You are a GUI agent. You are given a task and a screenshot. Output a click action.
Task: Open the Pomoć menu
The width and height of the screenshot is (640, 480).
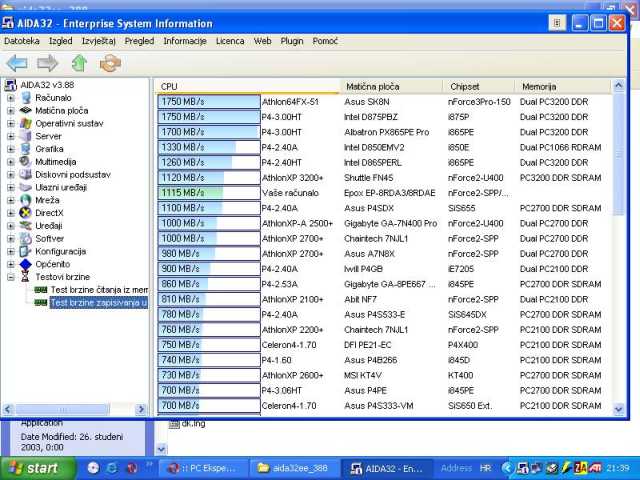(x=325, y=41)
